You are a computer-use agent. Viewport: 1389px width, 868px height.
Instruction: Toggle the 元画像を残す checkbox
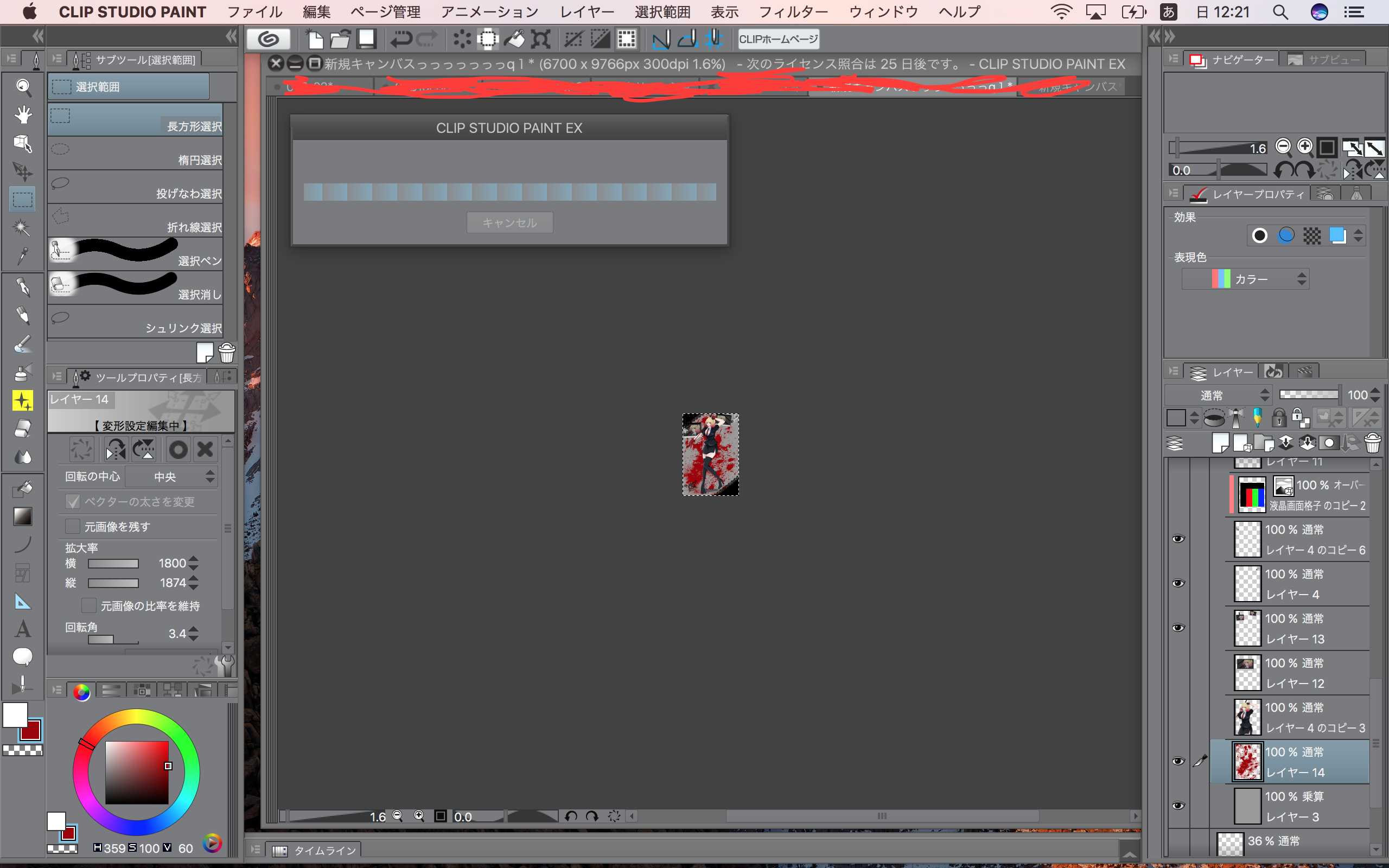[73, 526]
